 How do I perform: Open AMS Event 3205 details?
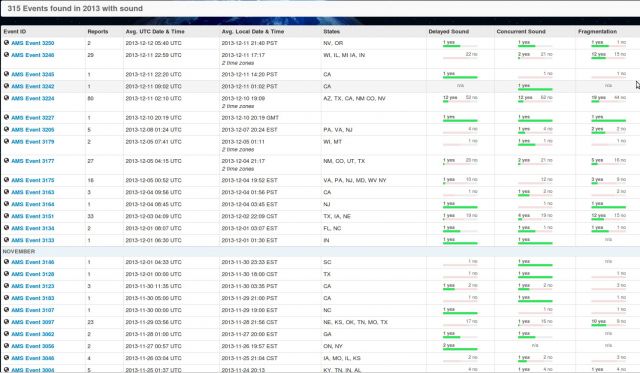click(x=33, y=130)
